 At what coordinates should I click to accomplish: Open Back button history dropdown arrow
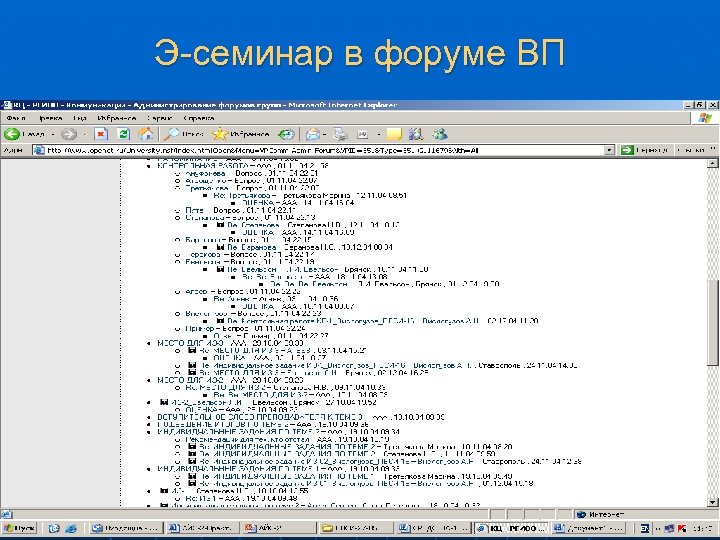[52, 135]
